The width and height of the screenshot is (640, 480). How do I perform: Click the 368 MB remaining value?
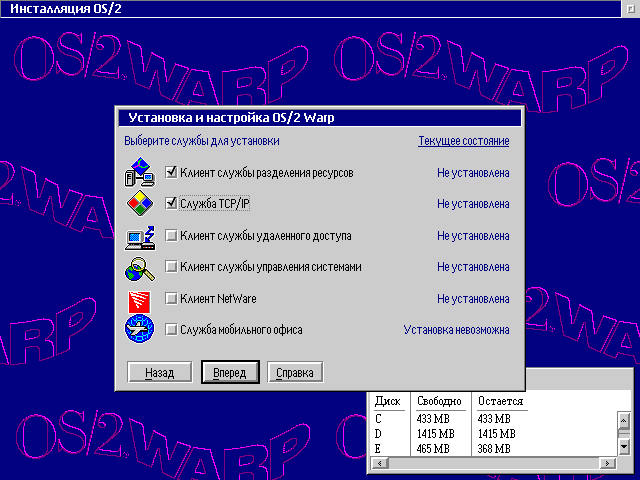tap(494, 449)
